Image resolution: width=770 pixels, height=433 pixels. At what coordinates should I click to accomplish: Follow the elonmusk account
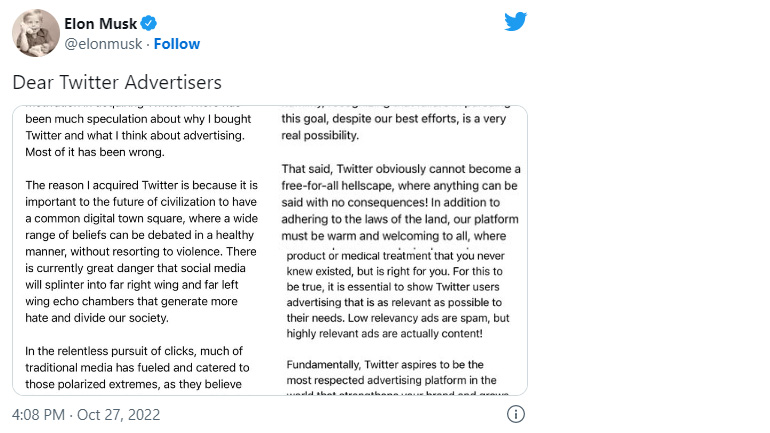click(x=177, y=44)
